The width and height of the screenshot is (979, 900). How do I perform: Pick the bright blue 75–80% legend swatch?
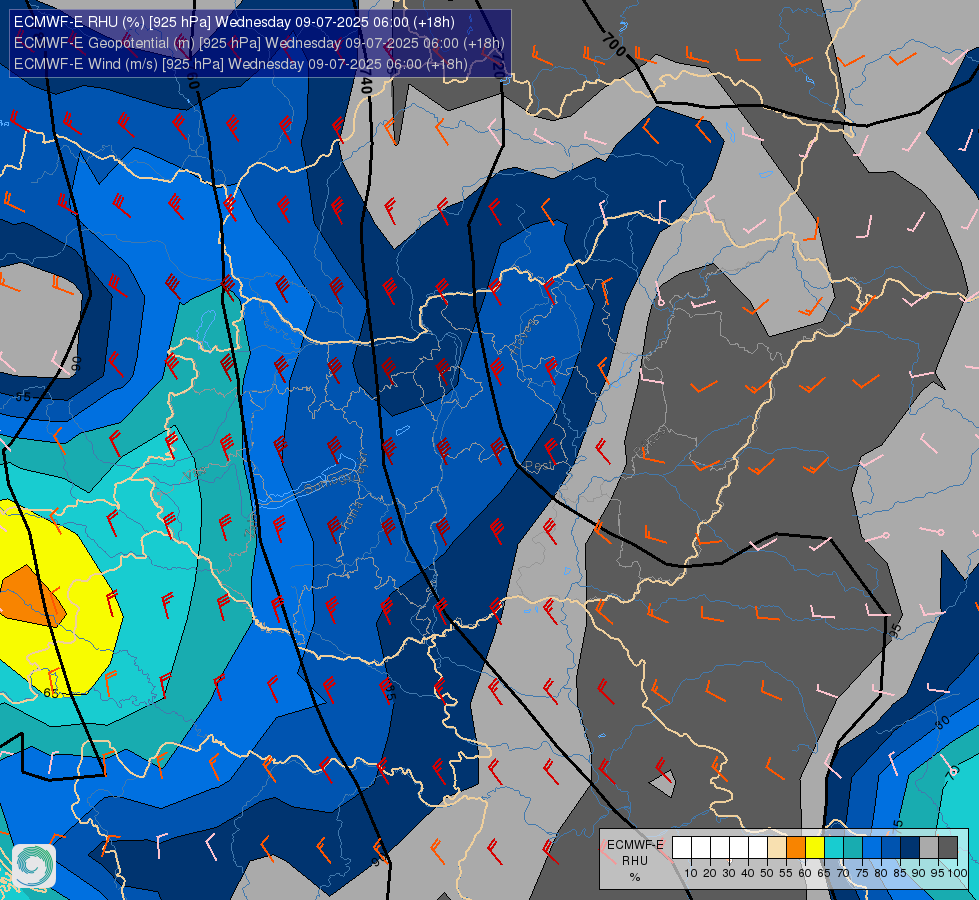(x=873, y=848)
